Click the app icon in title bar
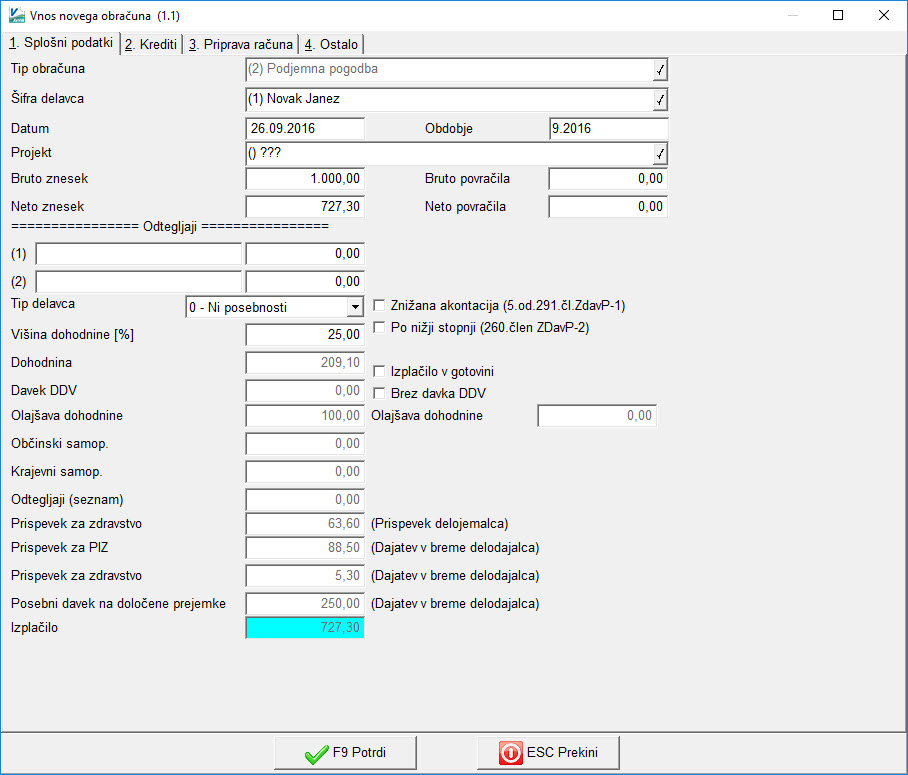 point(17,15)
